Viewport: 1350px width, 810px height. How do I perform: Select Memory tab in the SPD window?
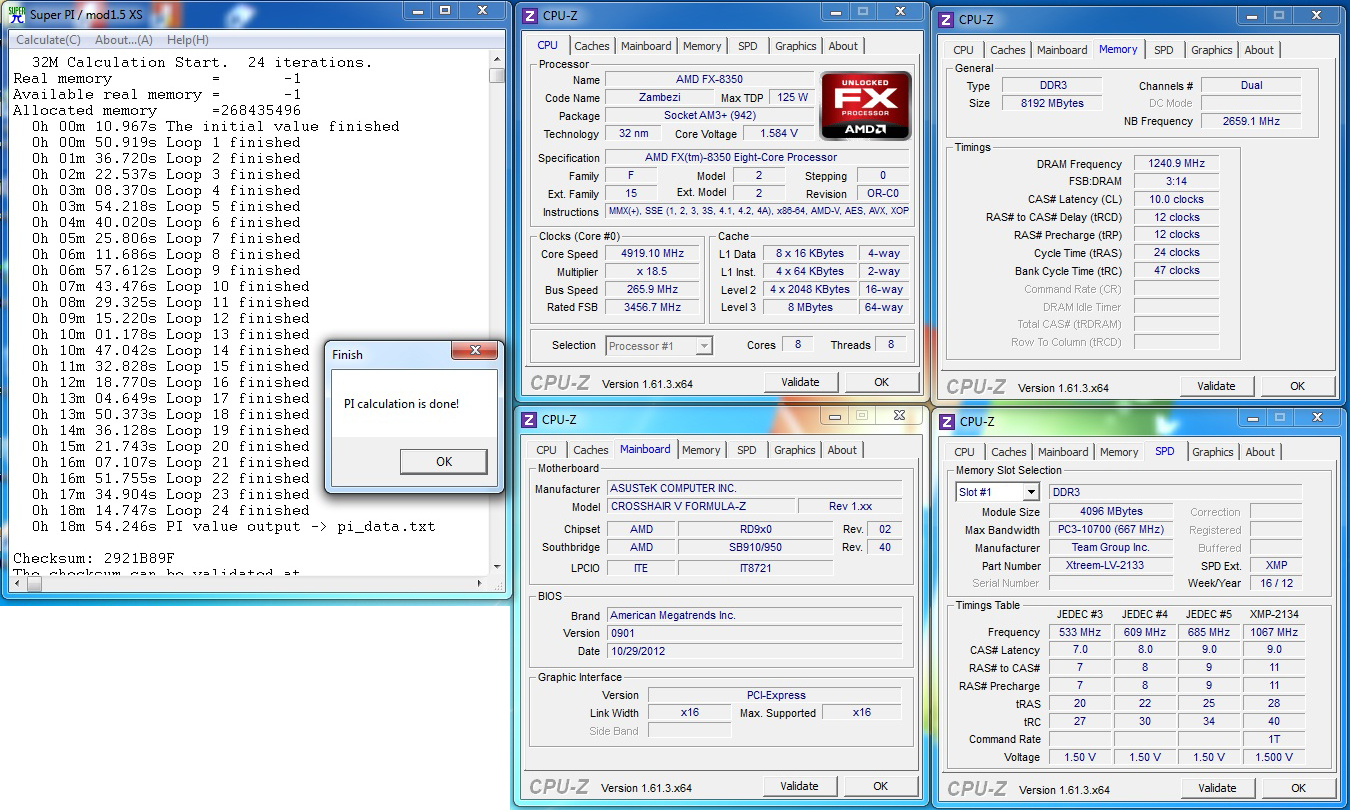(1119, 452)
